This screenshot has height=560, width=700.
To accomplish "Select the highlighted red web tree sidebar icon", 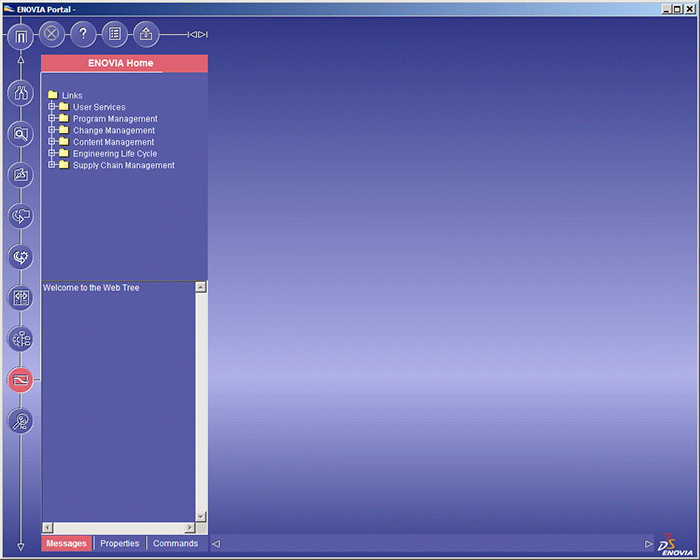I will (21, 380).
